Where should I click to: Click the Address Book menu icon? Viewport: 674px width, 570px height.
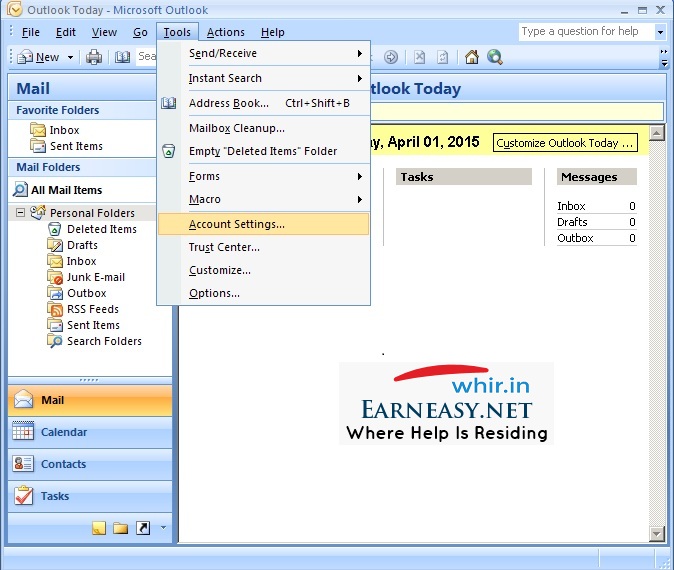[x=168, y=103]
